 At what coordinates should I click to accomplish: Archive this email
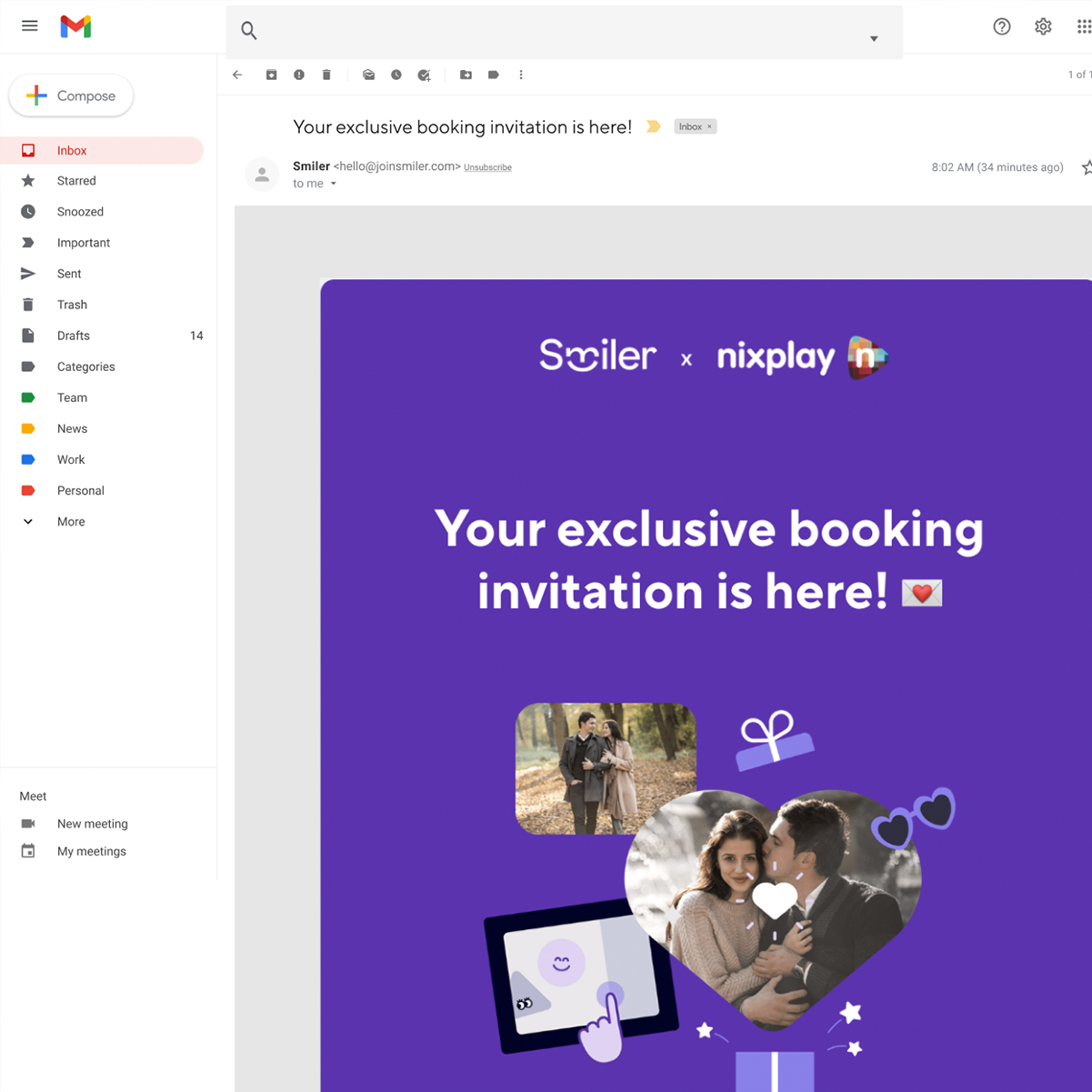[x=271, y=75]
